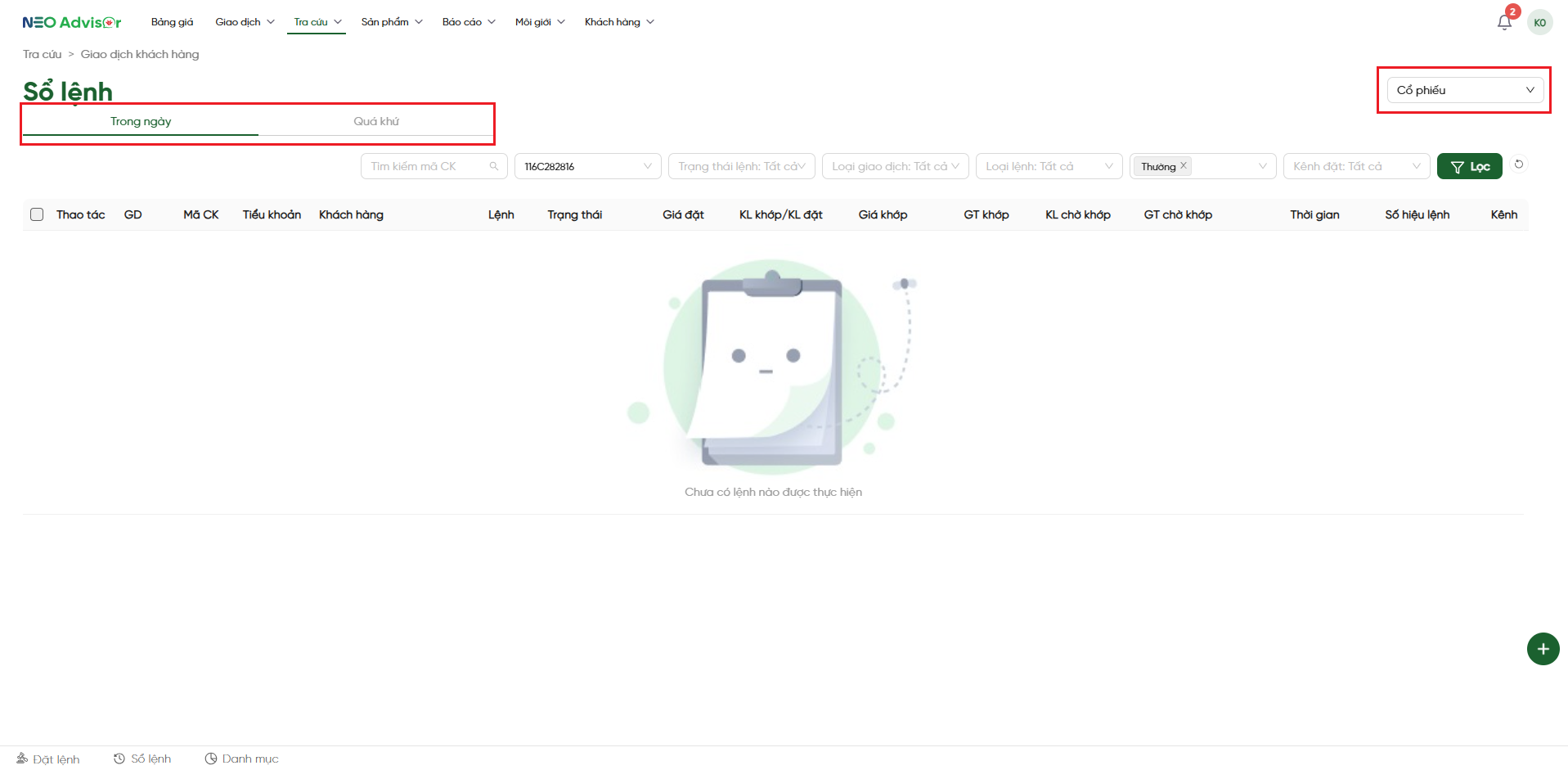The height and width of the screenshot is (770, 1568).
Task: Click the NEO Advisor logo
Action: 72,22
